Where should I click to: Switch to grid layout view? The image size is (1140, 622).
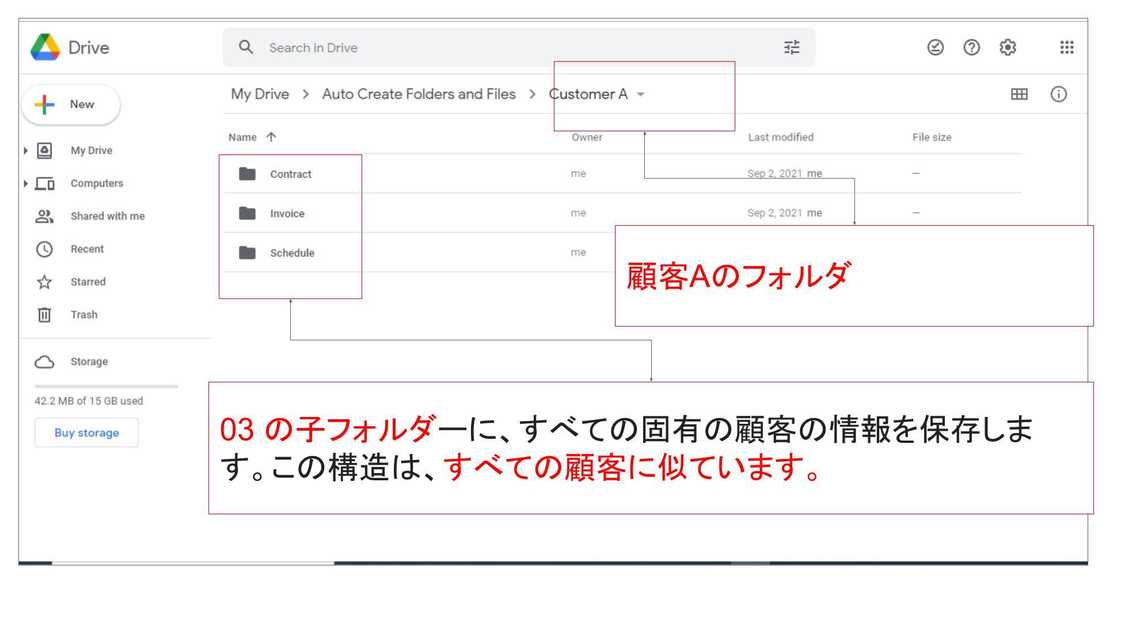click(x=1019, y=94)
